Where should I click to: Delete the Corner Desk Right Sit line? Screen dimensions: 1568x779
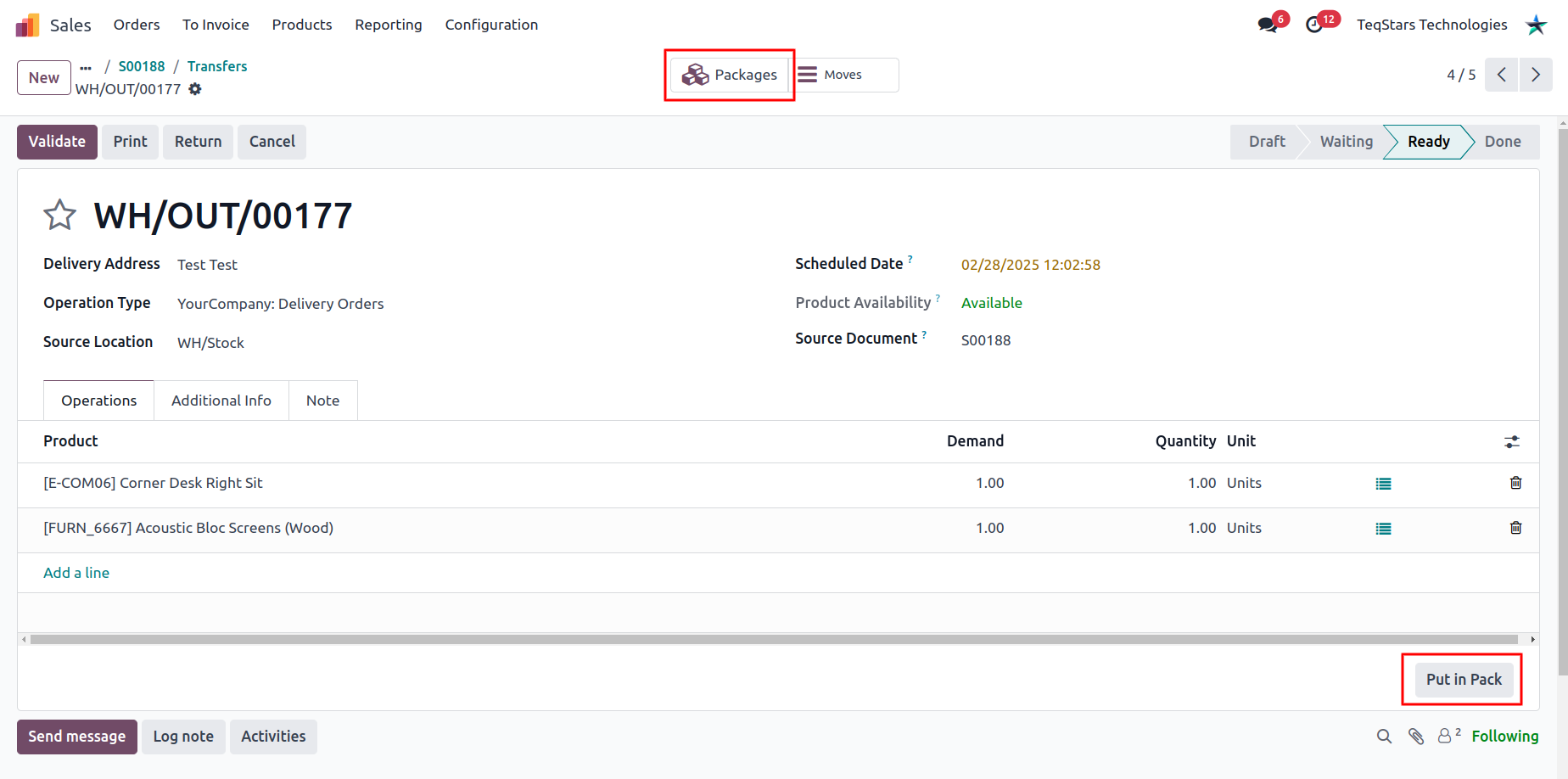[x=1515, y=483]
